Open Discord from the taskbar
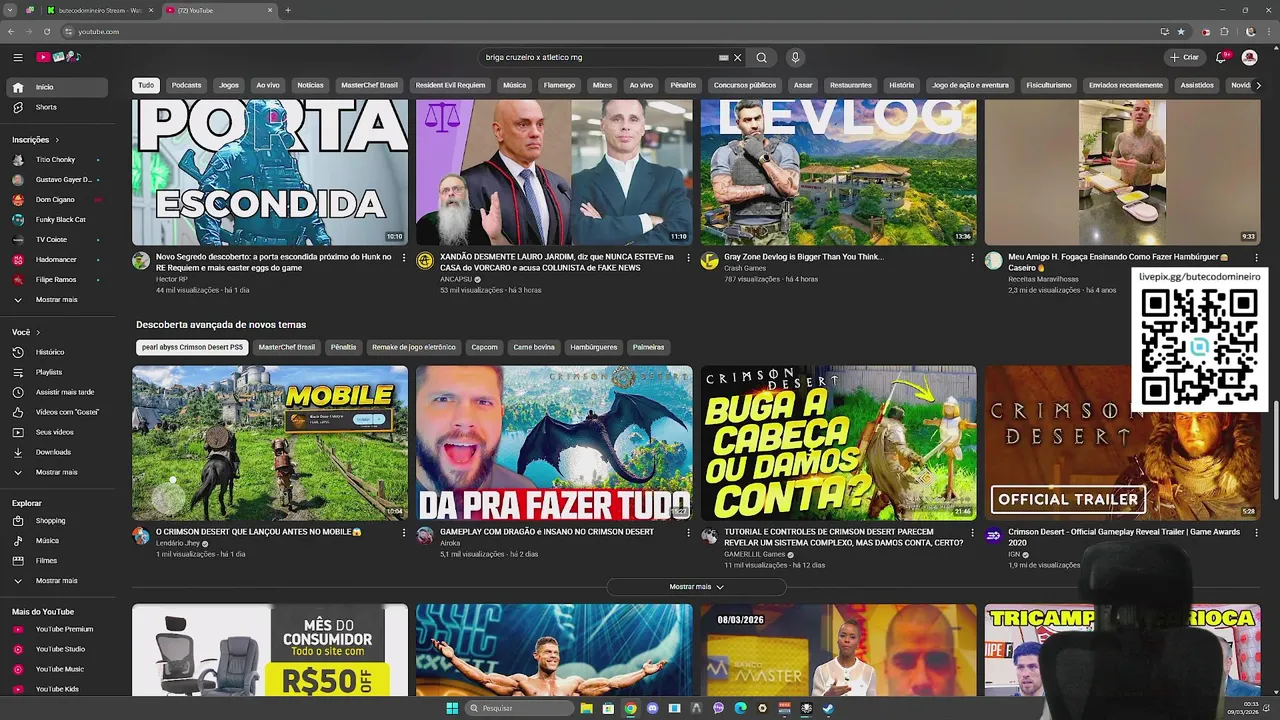Image resolution: width=1280 pixels, height=720 pixels. click(652, 708)
